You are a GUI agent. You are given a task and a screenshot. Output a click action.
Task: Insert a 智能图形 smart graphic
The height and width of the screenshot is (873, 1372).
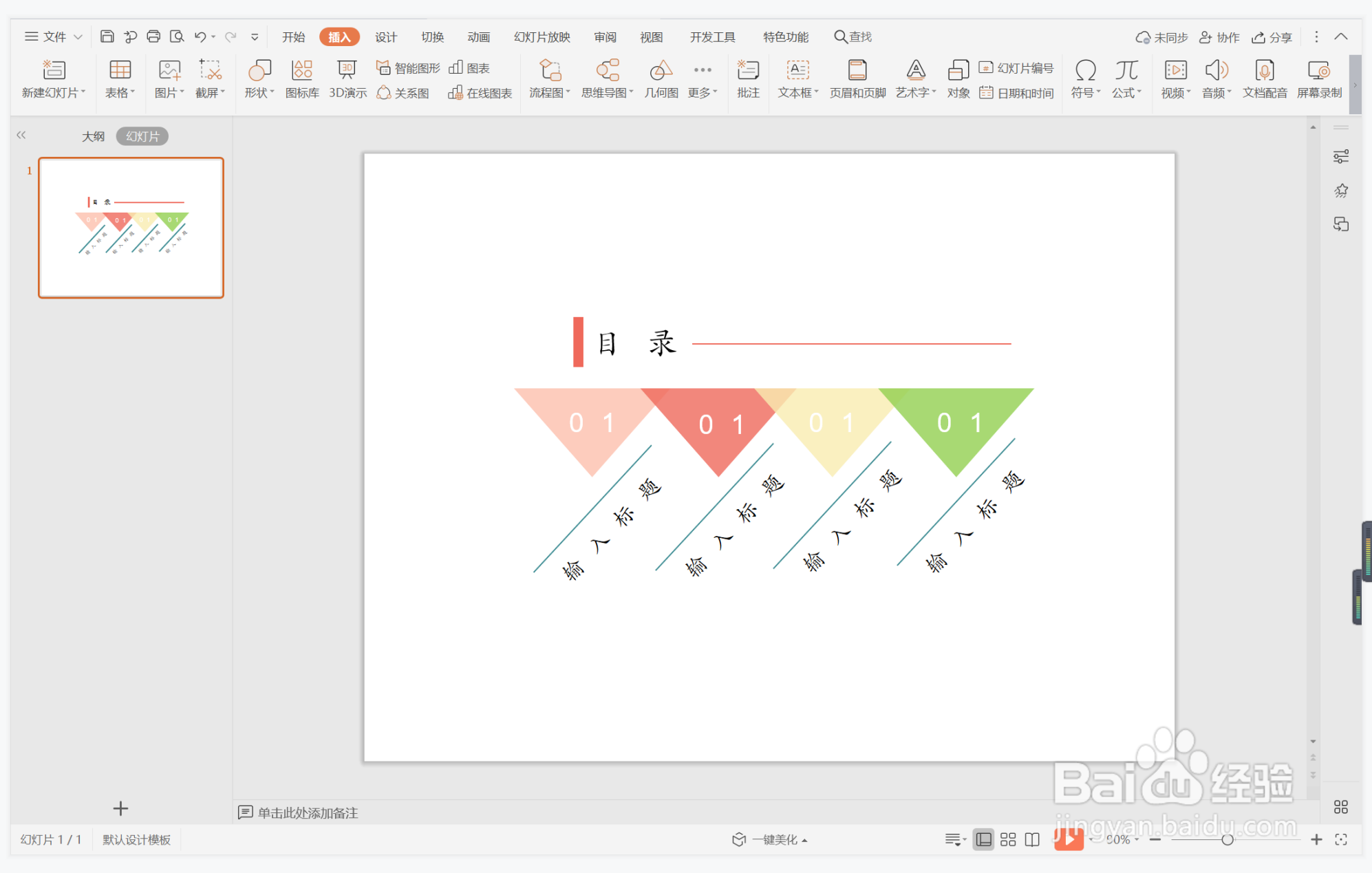click(409, 67)
